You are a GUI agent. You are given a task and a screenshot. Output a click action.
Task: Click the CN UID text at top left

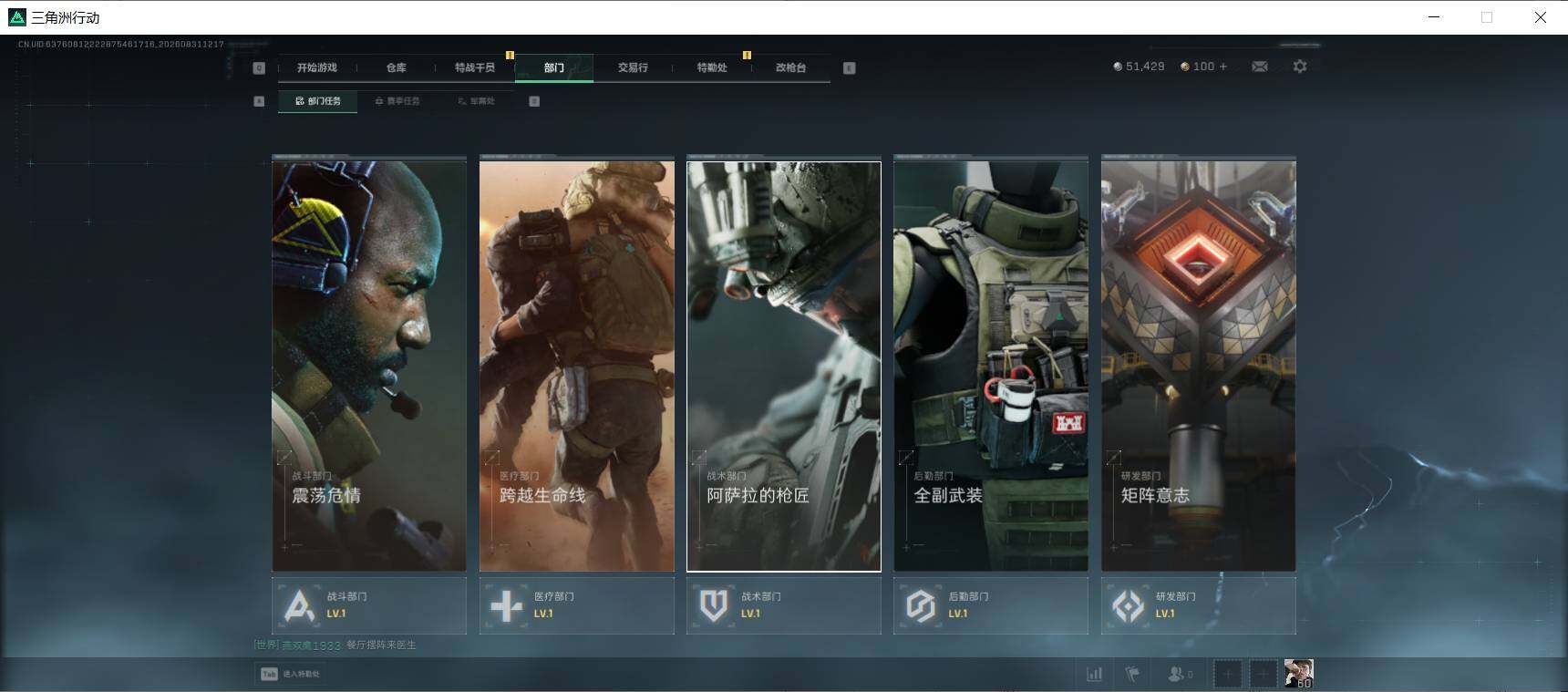120,44
